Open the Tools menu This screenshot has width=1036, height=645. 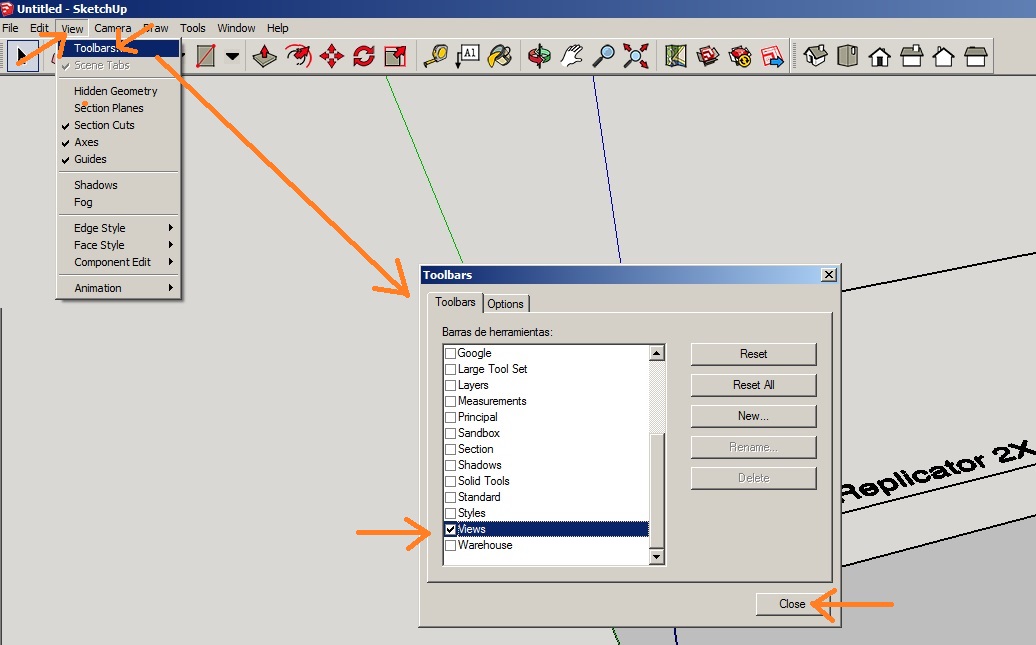193,28
